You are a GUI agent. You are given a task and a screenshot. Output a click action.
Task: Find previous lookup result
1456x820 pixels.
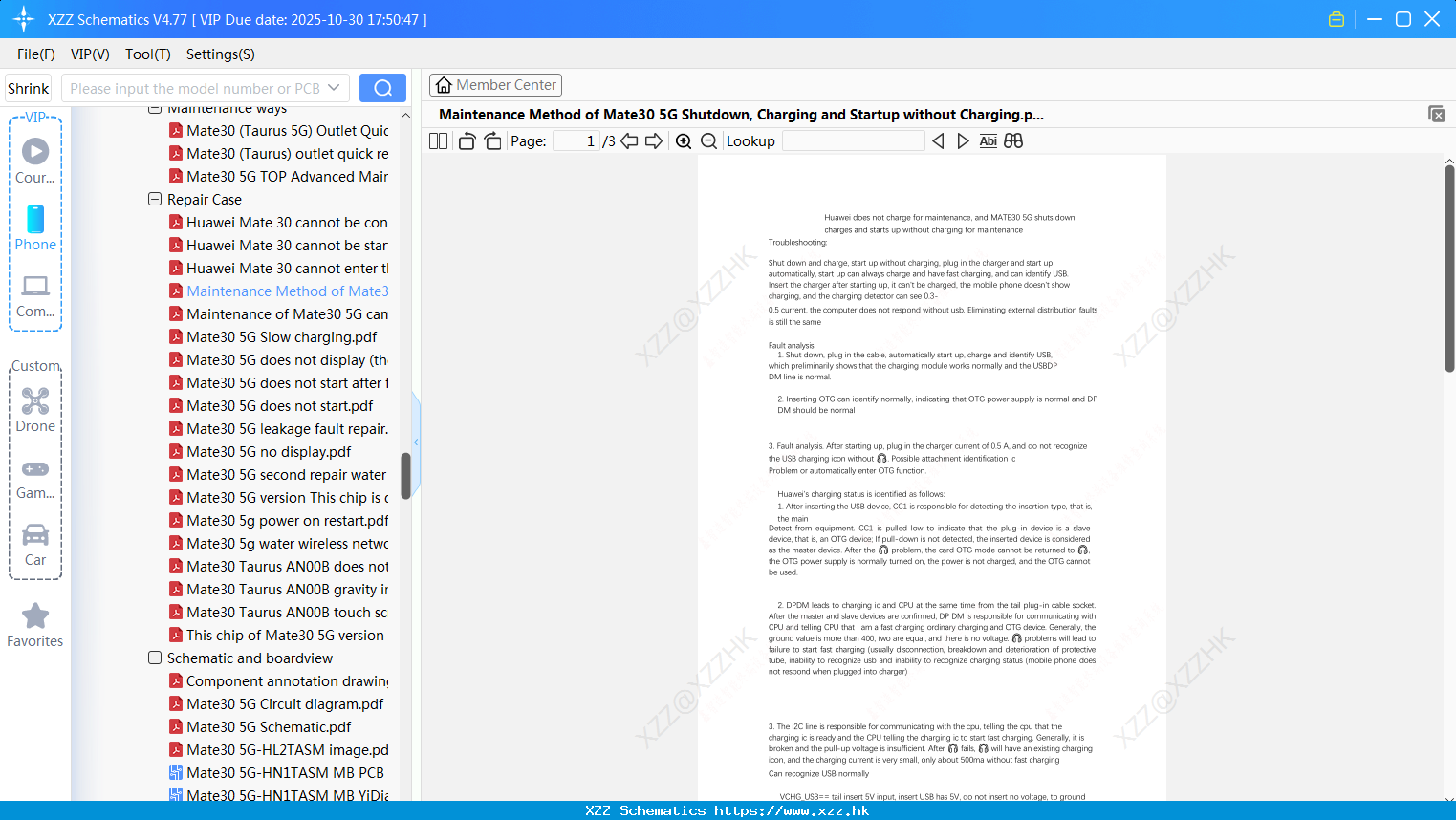click(x=938, y=140)
